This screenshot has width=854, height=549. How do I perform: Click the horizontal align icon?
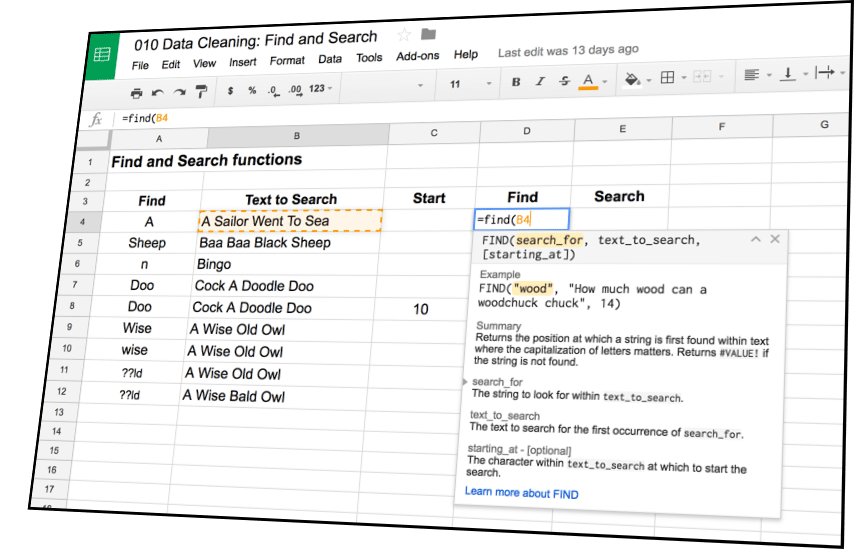tap(752, 75)
